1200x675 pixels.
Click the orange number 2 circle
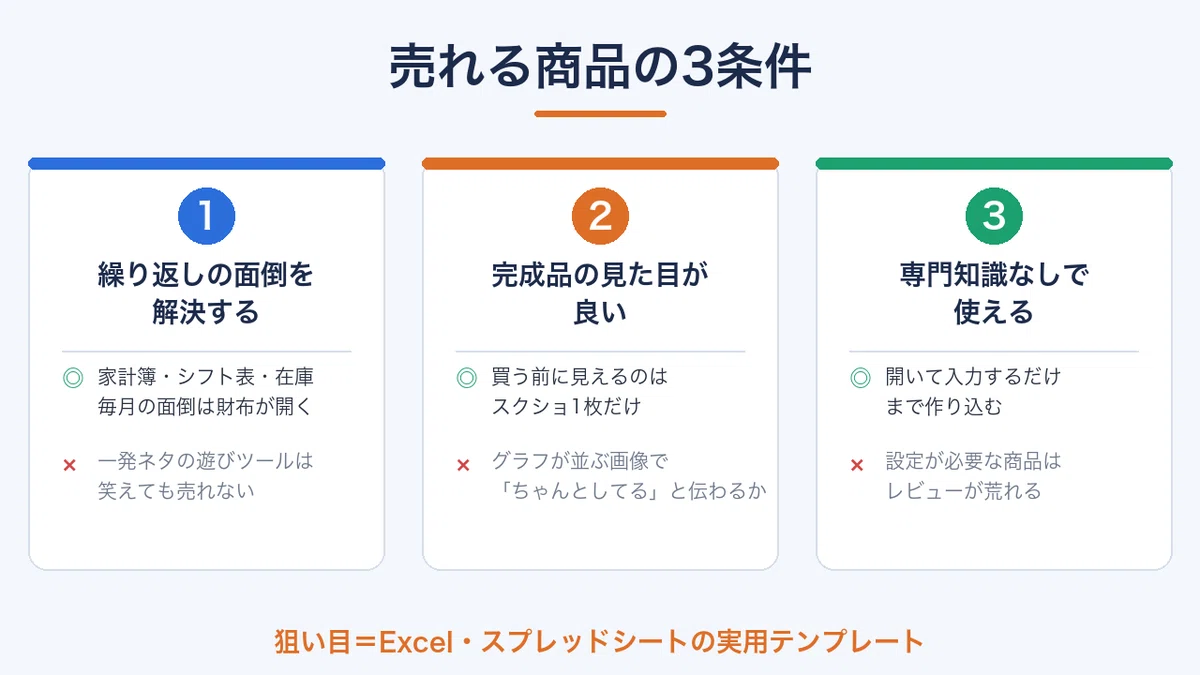(600, 216)
